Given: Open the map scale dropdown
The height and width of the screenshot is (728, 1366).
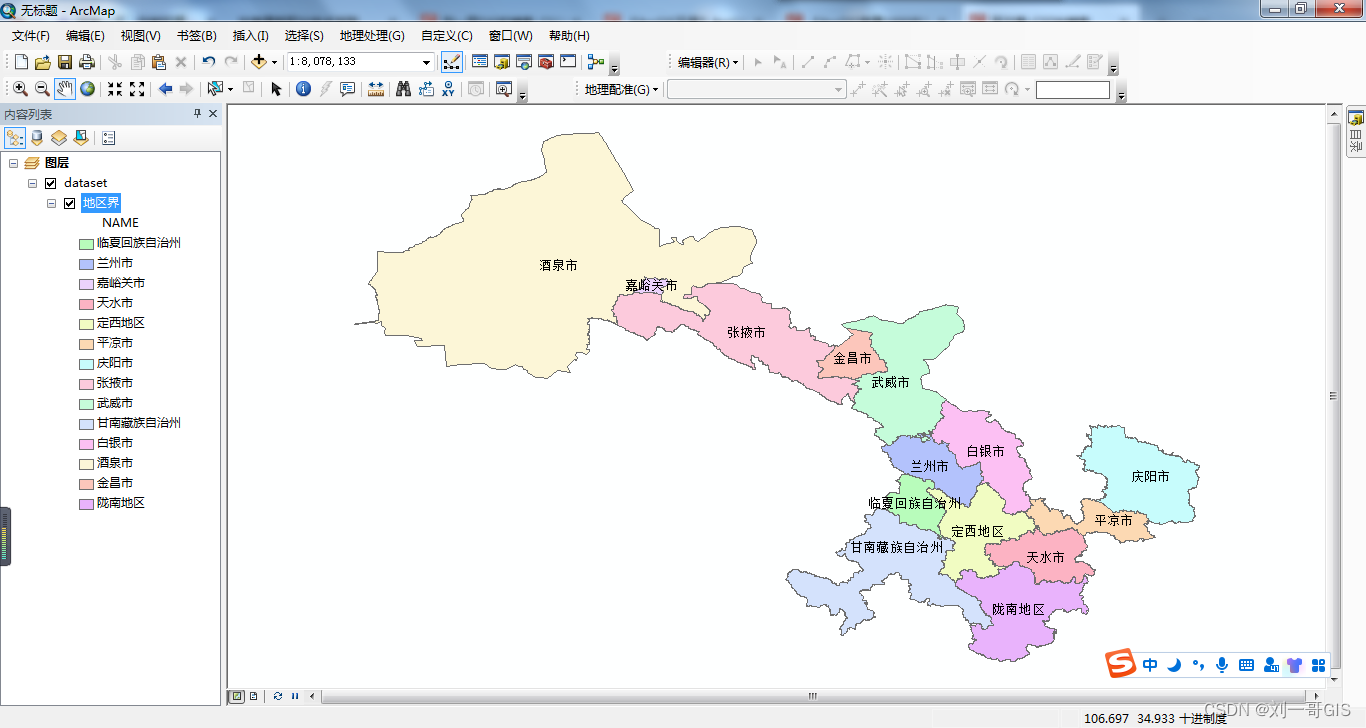Looking at the screenshot, I should coord(426,62).
